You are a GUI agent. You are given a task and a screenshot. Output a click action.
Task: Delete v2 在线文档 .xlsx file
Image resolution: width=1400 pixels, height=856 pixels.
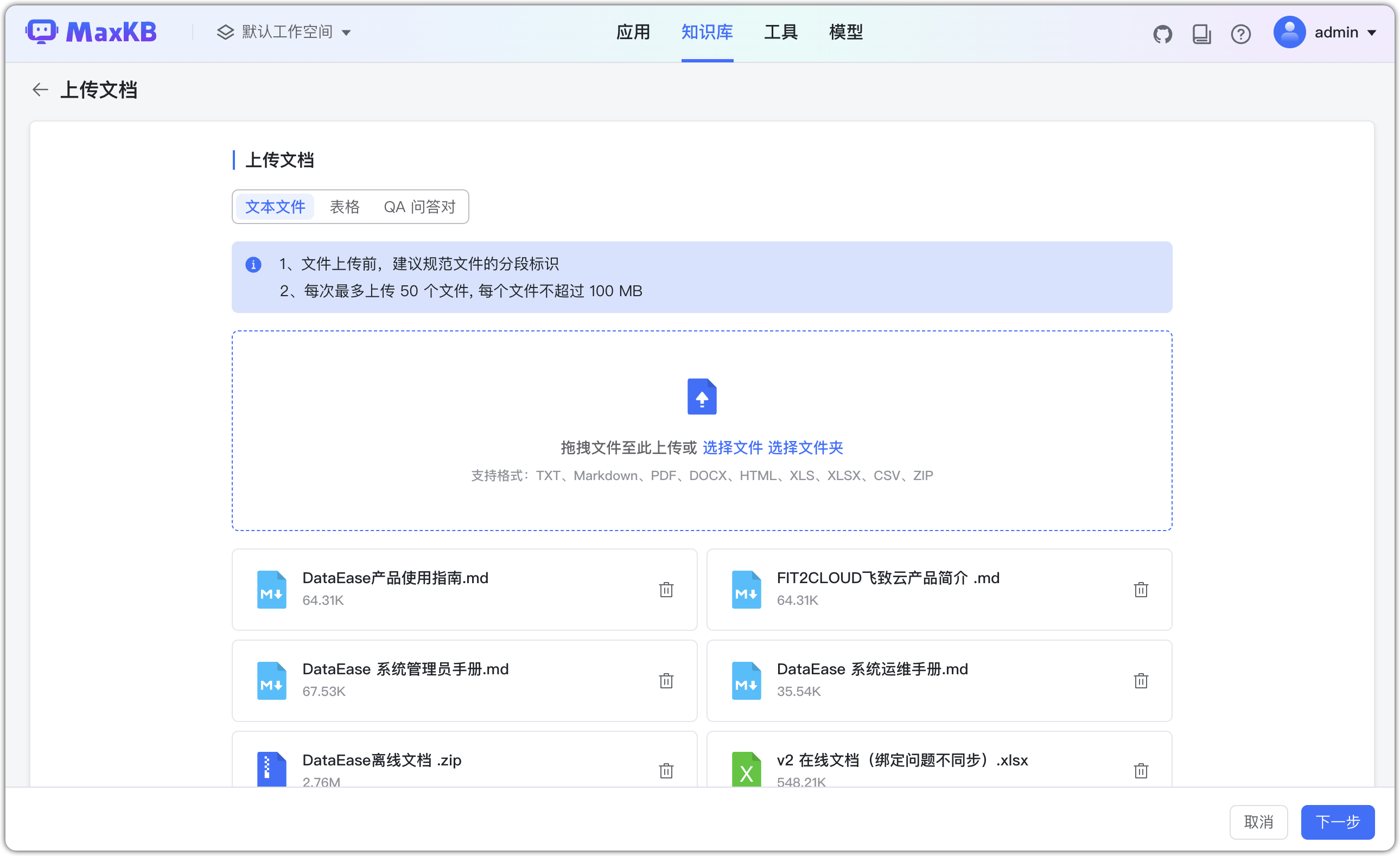(1140, 770)
